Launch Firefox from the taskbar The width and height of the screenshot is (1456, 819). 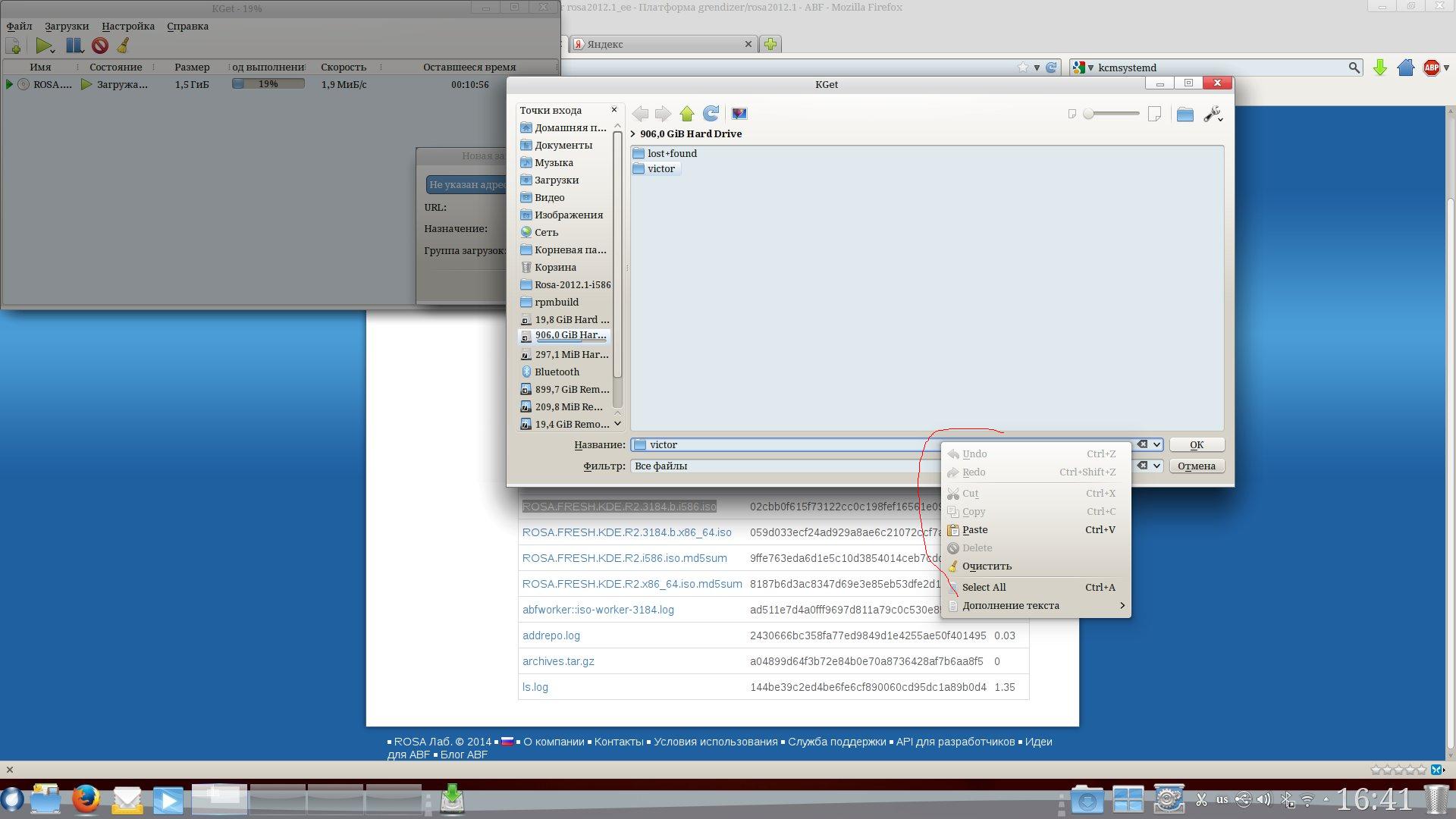pyautogui.click(x=86, y=799)
